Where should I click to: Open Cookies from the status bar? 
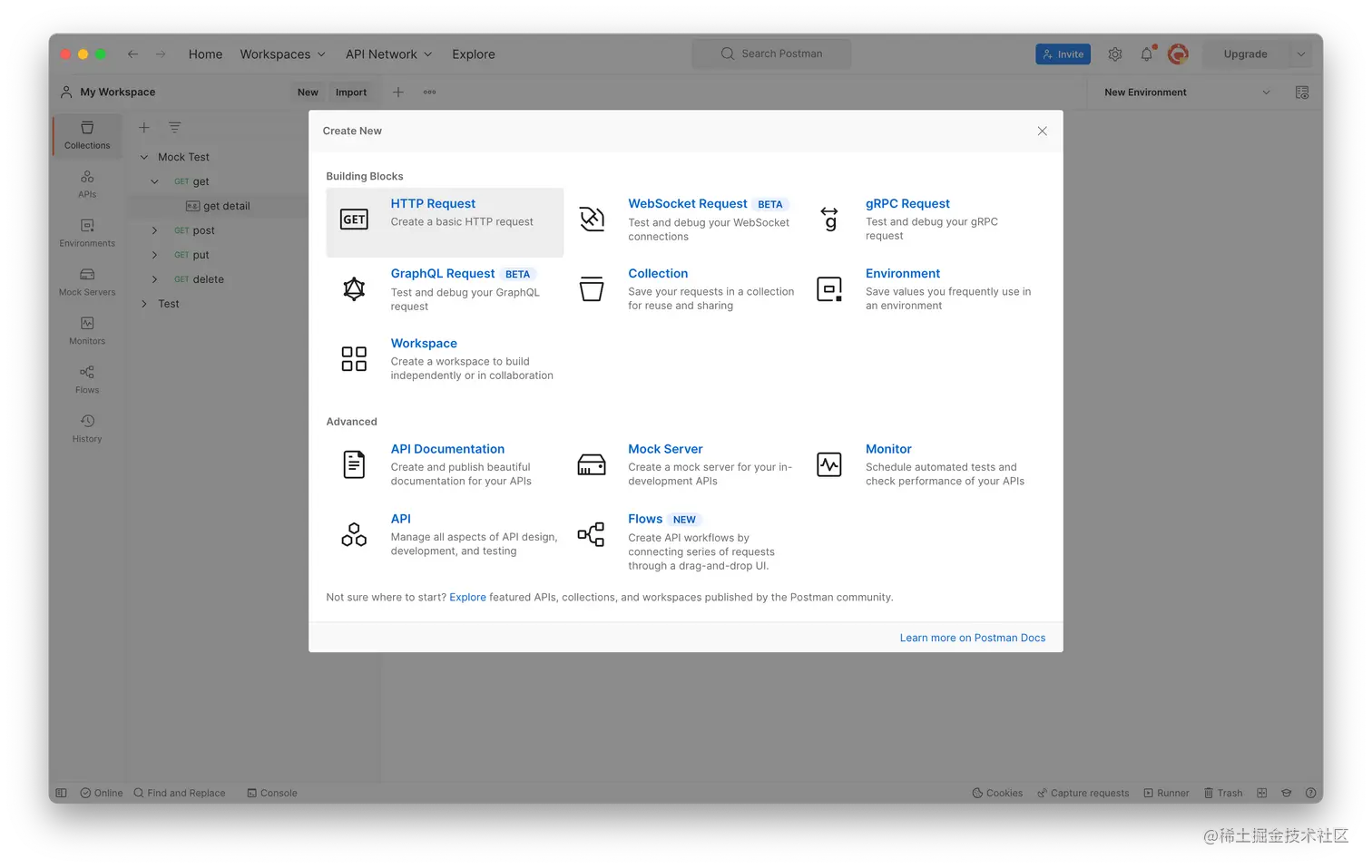[x=997, y=793]
